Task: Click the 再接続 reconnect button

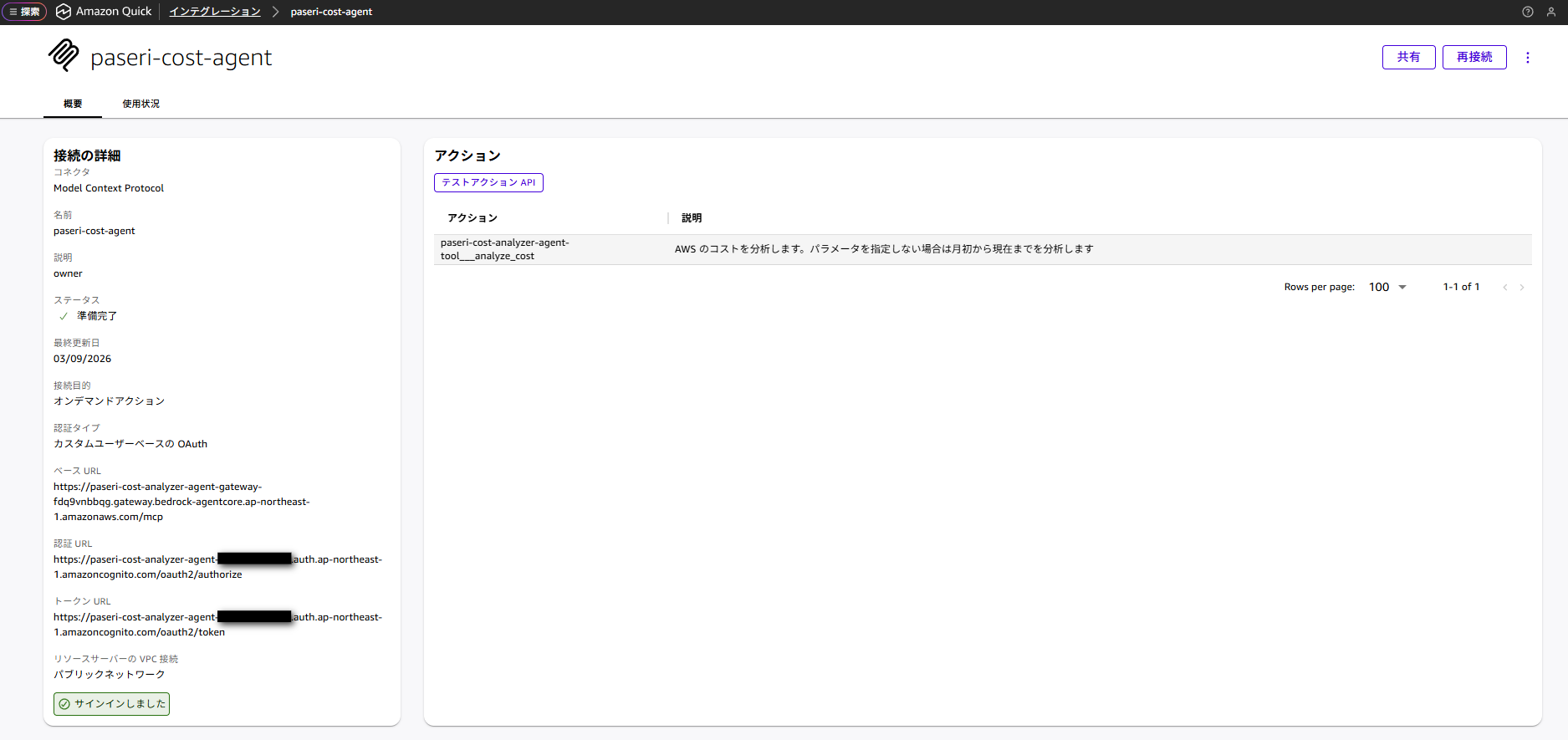Action: pos(1474,57)
